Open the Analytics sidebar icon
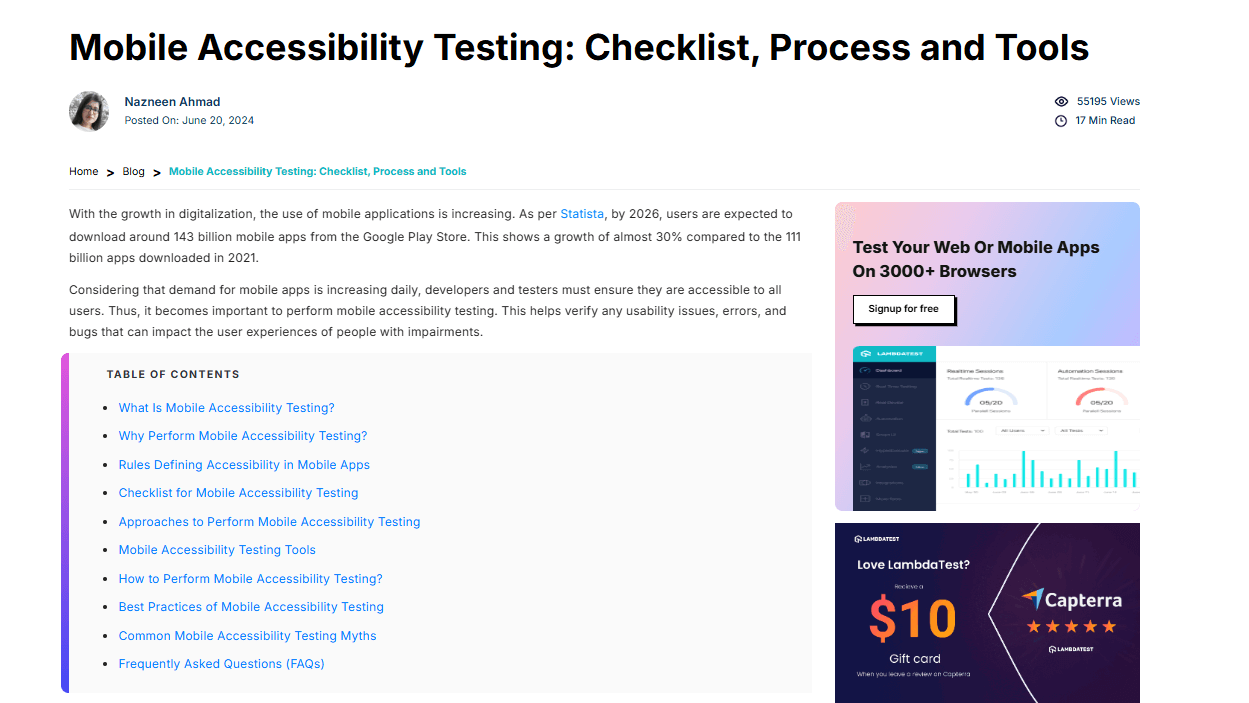The width and height of the screenshot is (1249, 703). (865, 466)
